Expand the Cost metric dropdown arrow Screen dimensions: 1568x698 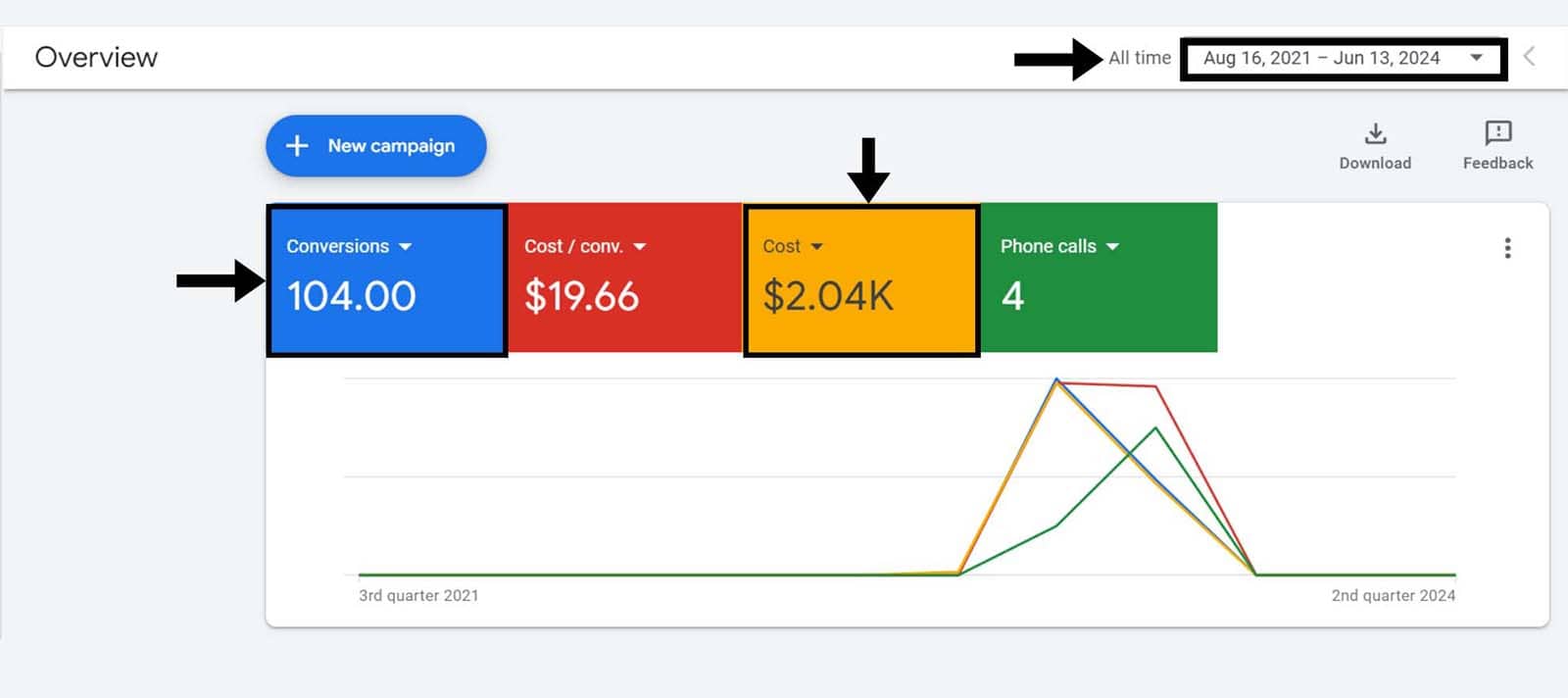(x=817, y=247)
